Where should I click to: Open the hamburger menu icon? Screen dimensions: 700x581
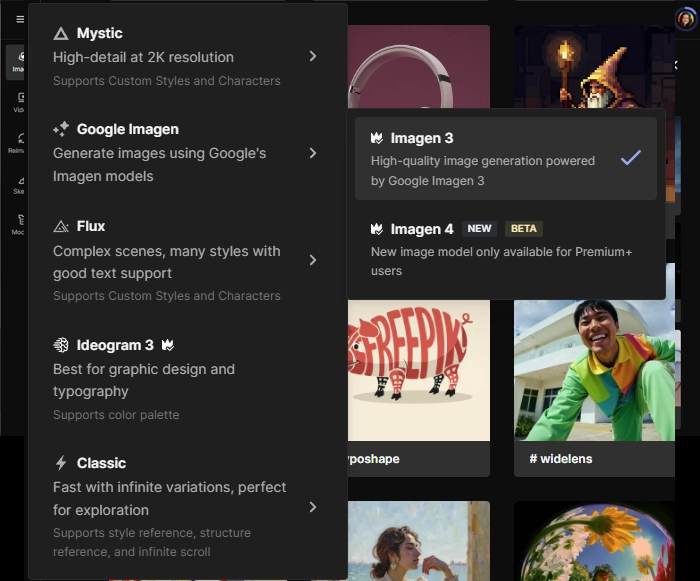(x=20, y=19)
